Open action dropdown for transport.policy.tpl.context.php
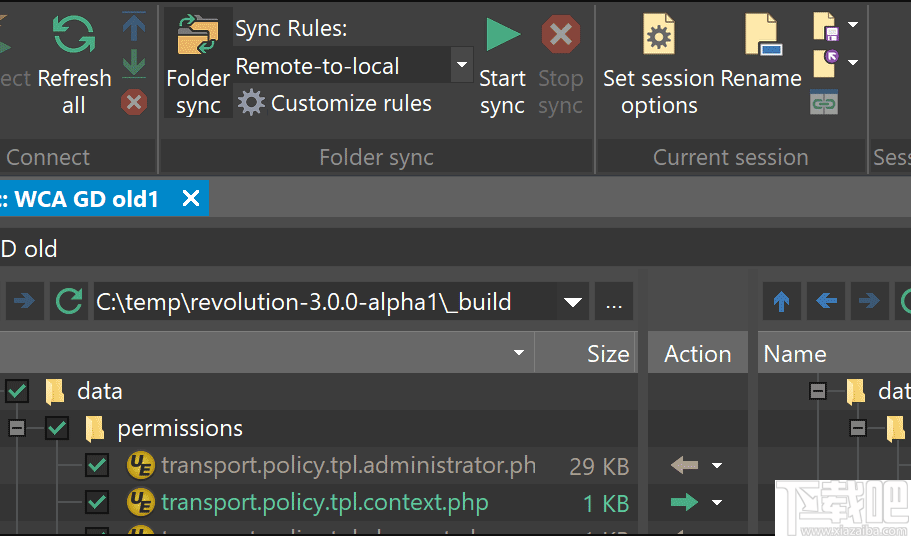Viewport: 911px width, 536px height. click(717, 503)
